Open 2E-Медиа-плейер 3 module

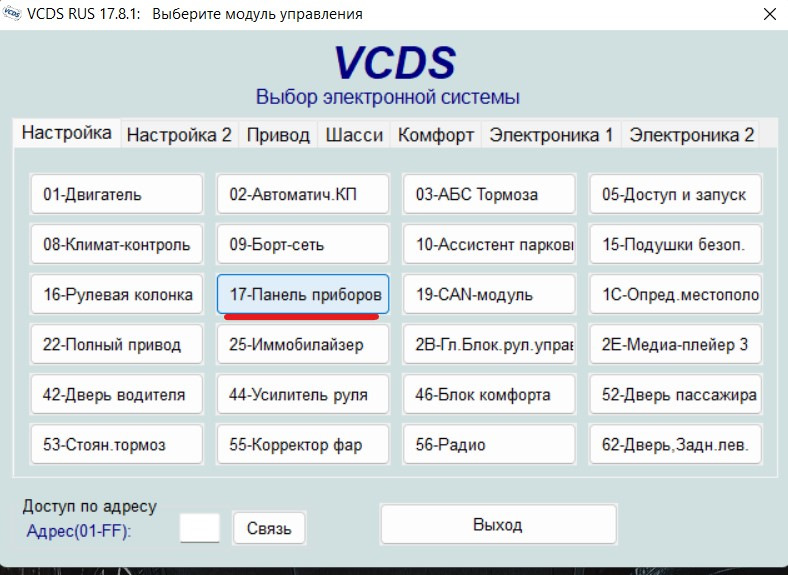[675, 344]
